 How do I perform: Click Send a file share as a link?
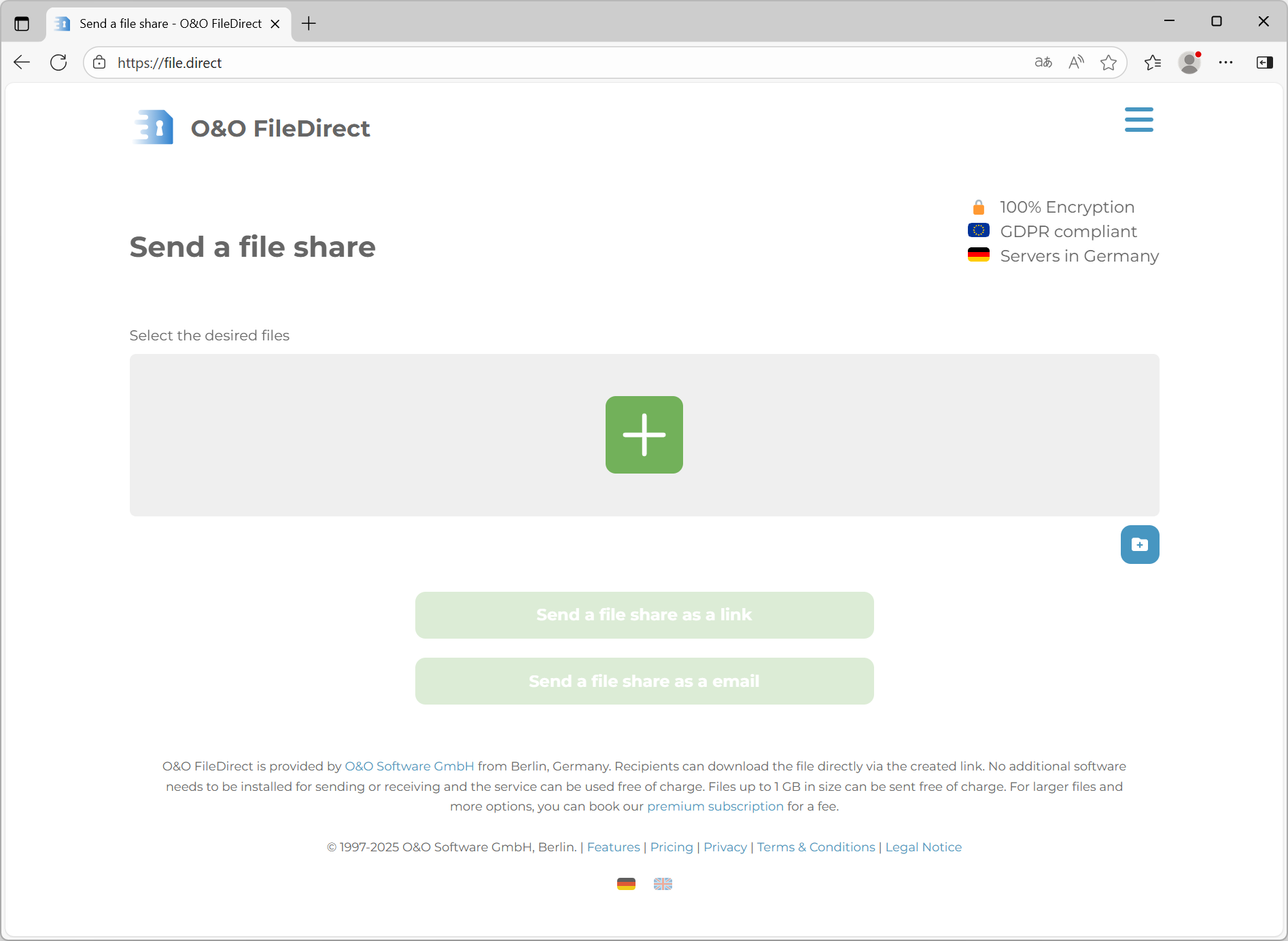pos(644,615)
